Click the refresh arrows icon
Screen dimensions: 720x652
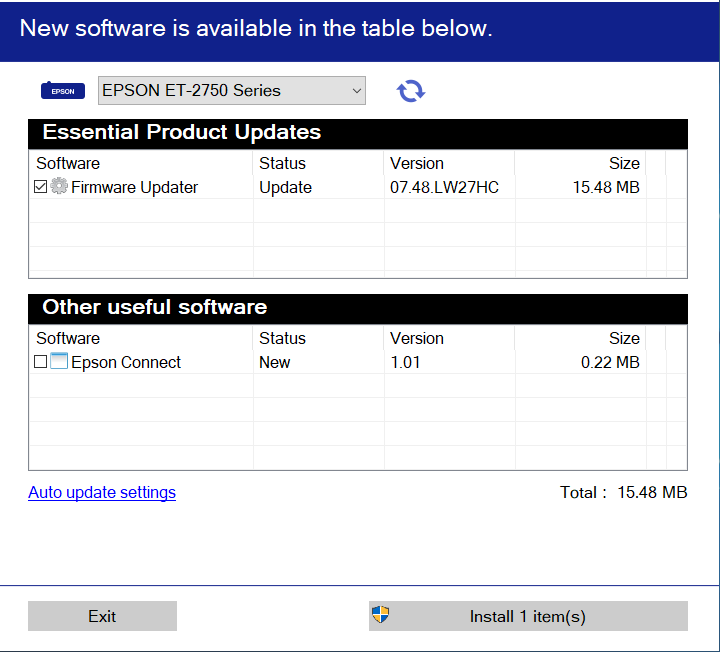tap(411, 91)
